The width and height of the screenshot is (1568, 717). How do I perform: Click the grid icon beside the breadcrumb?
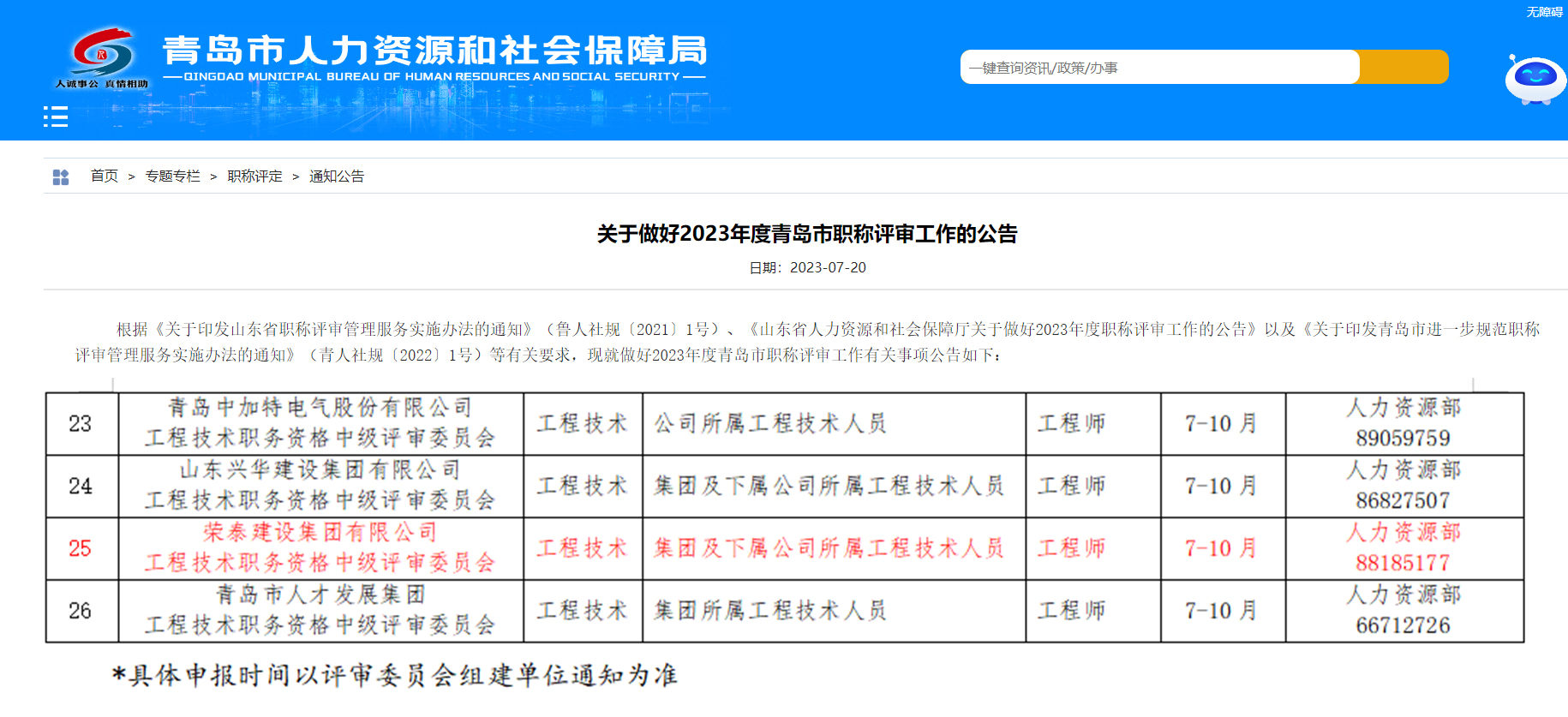(x=61, y=177)
